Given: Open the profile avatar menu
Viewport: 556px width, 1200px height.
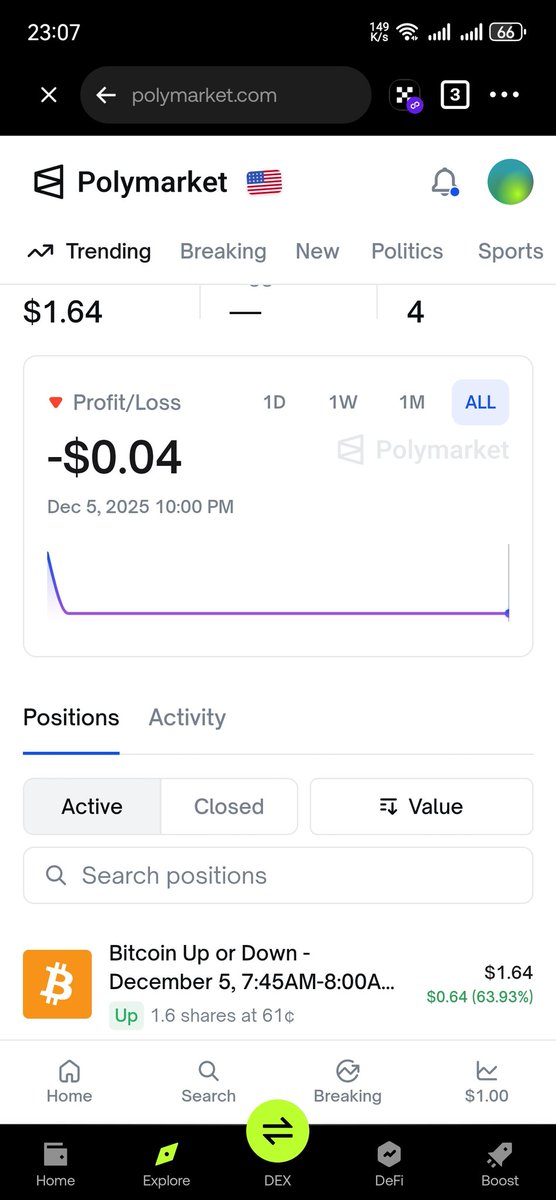Looking at the screenshot, I should coord(510,182).
